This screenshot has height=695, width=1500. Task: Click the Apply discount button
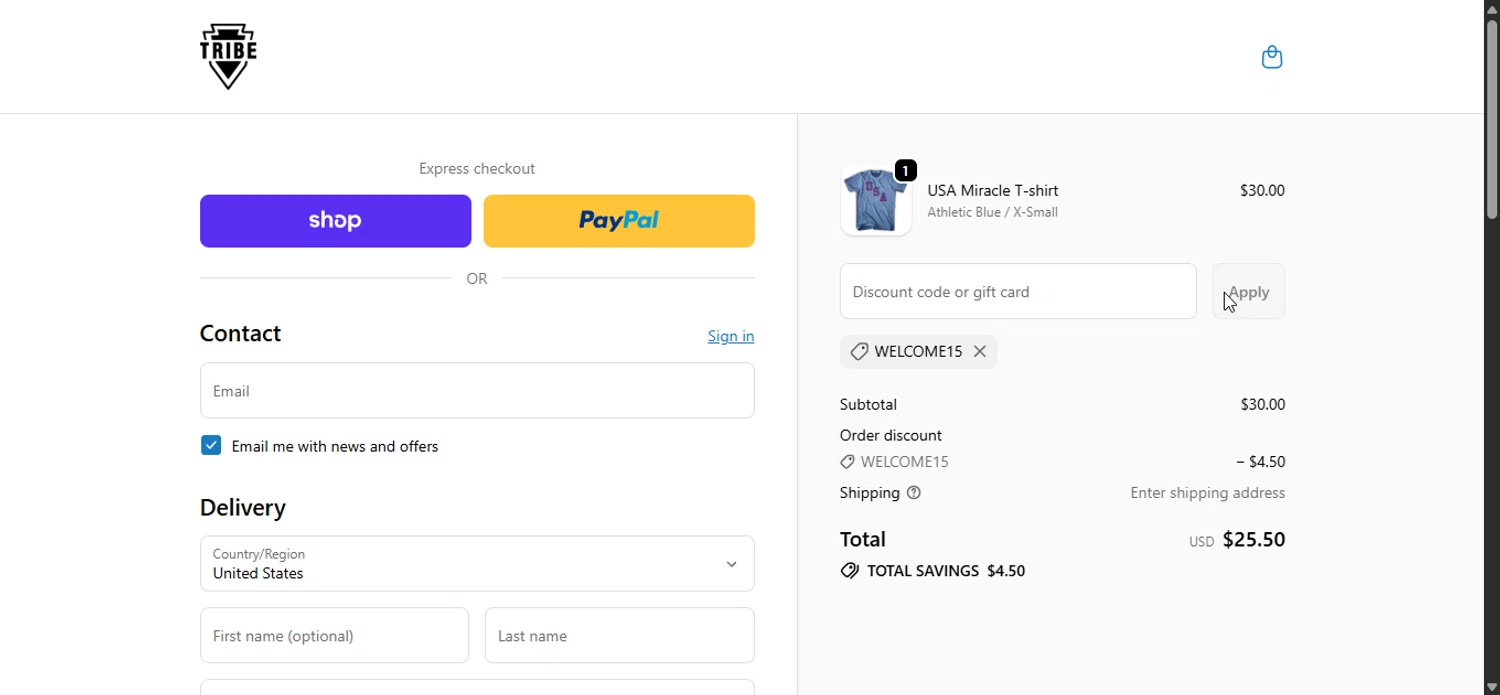(x=1249, y=291)
